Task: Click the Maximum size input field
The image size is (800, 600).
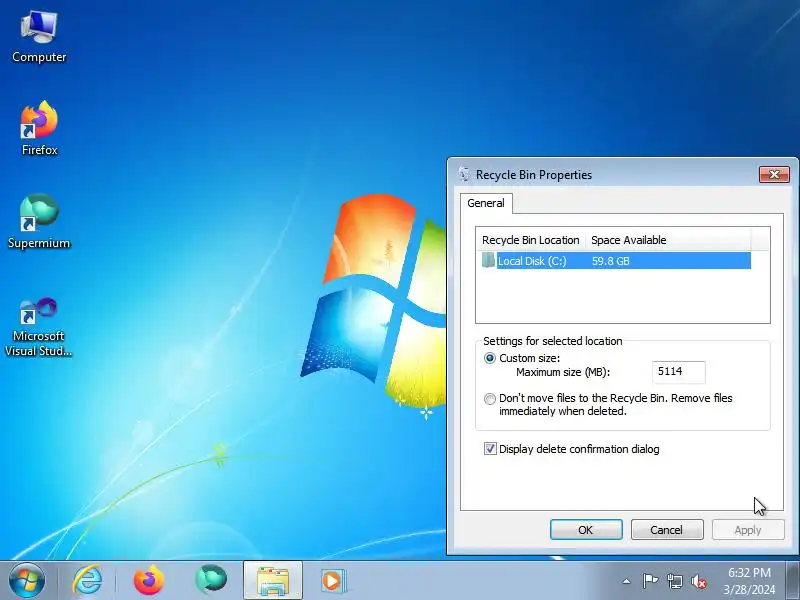Action: (679, 372)
